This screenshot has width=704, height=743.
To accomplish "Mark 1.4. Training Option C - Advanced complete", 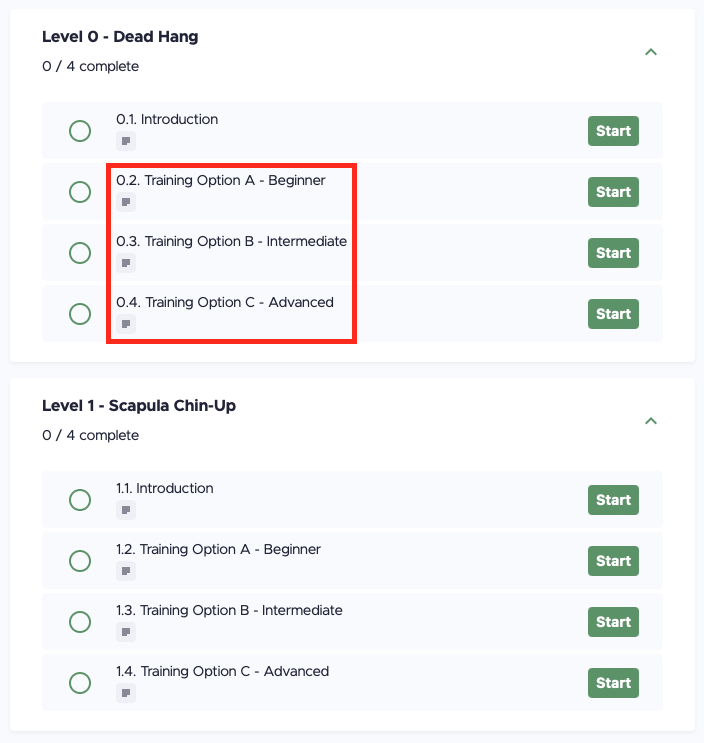I will 80,683.
